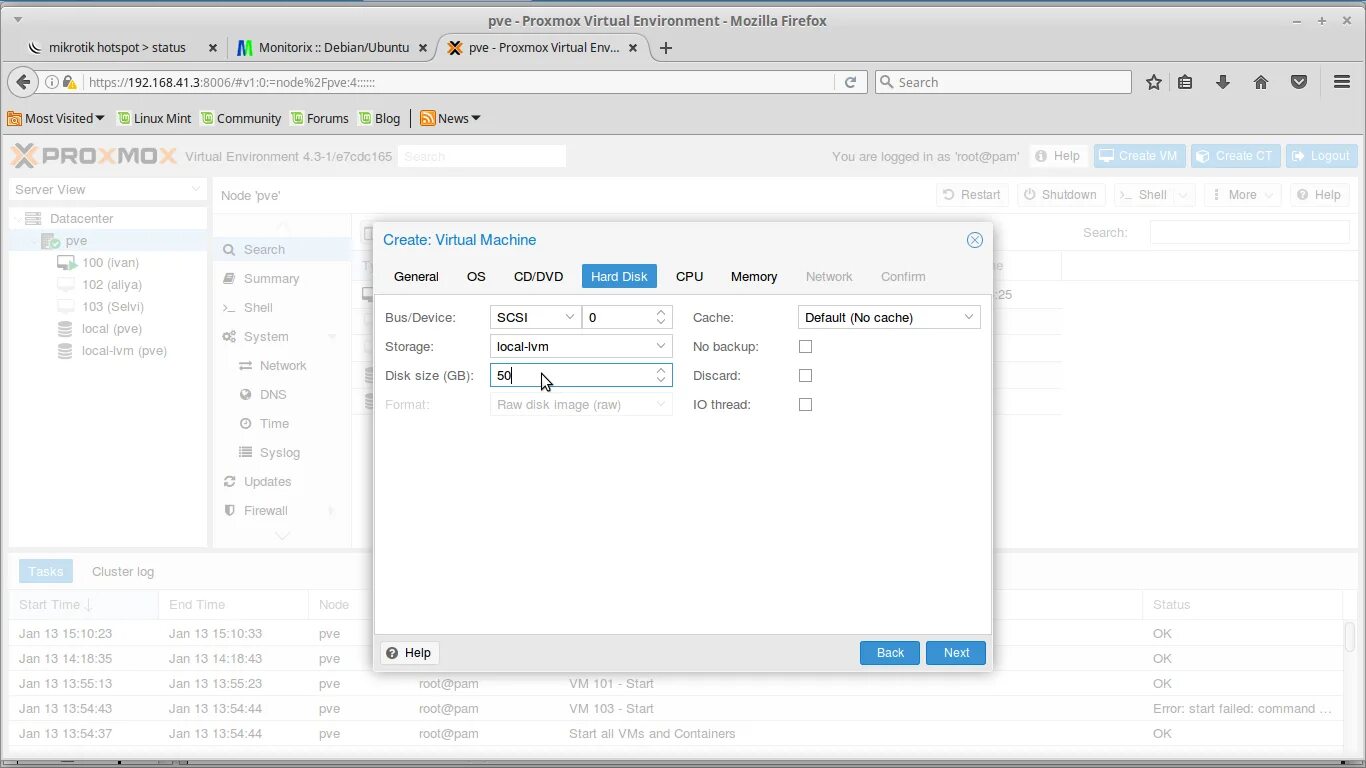Click the Proxmox logo

94,156
